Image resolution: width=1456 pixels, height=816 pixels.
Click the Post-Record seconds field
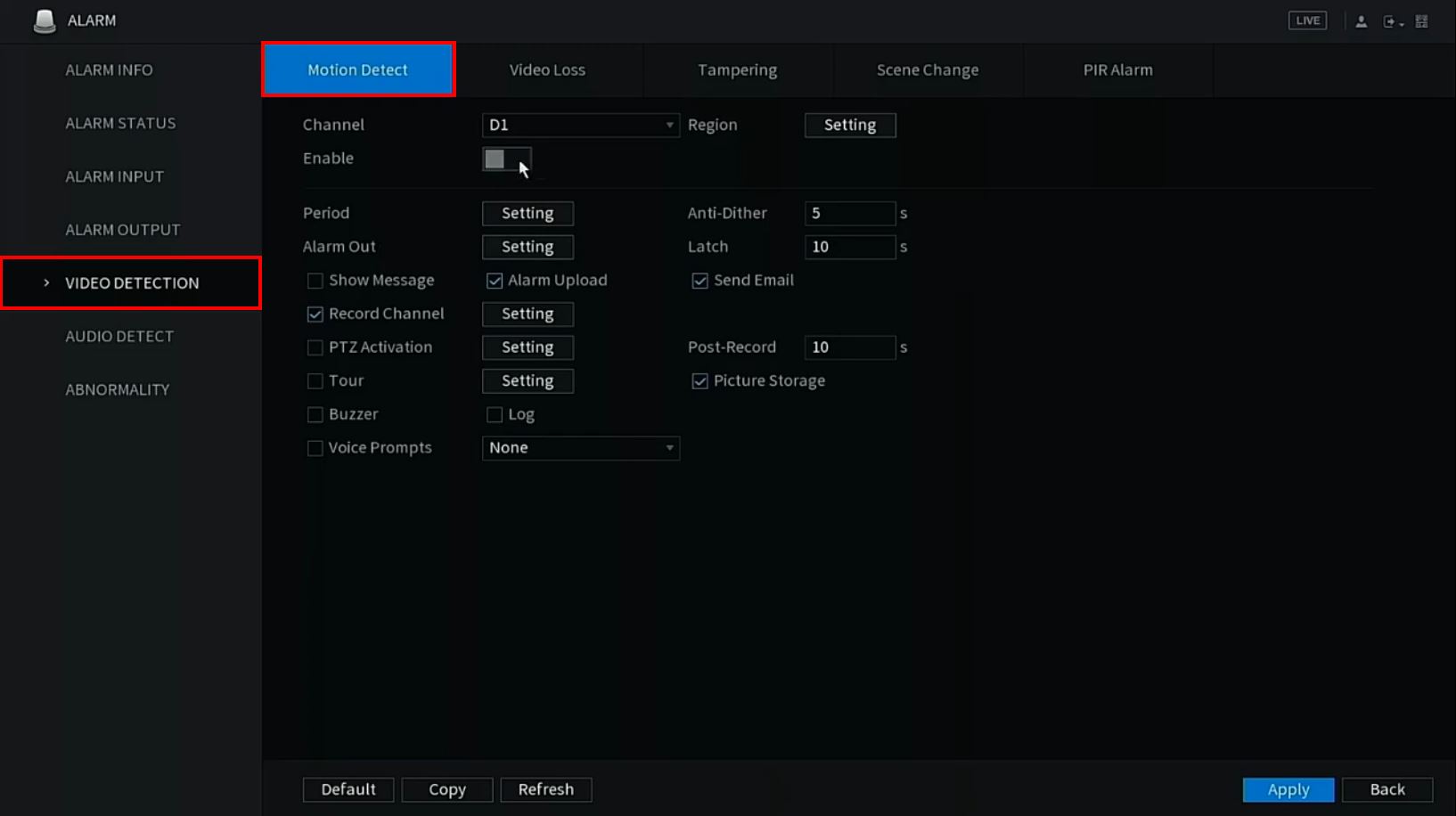849,347
